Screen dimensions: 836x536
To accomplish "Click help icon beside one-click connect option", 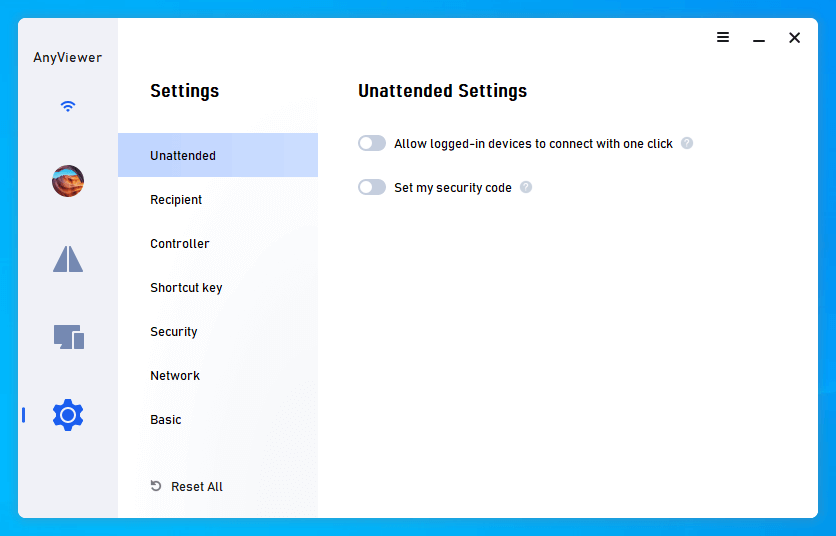I will pyautogui.click(x=687, y=144).
